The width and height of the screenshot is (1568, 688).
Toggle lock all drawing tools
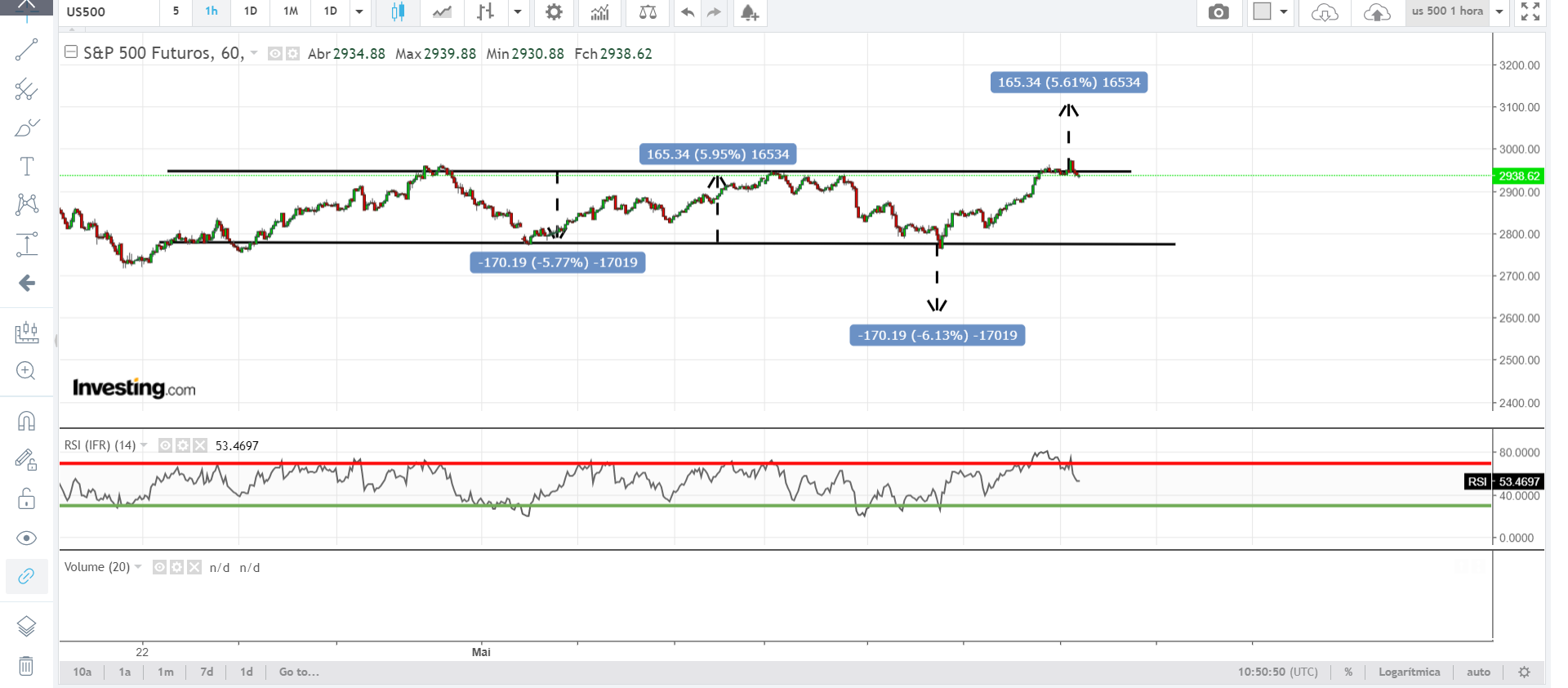(x=26, y=498)
